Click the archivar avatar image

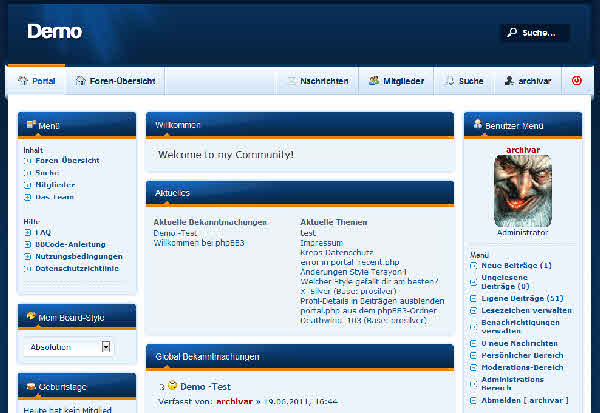pyautogui.click(x=522, y=191)
